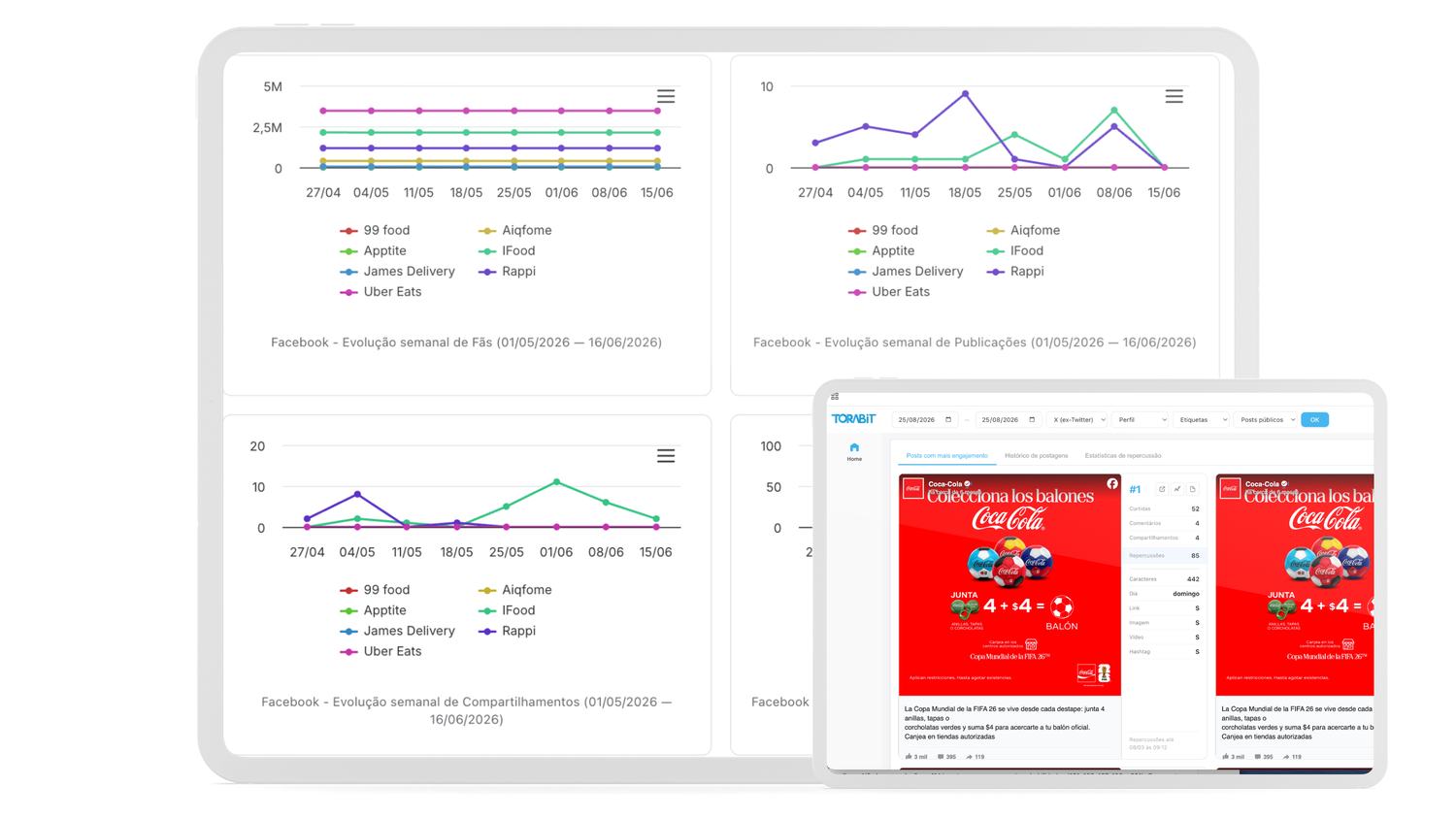Switch to Posts com mais engajamento tab
Screen dimensions: 1456x818
946,455
